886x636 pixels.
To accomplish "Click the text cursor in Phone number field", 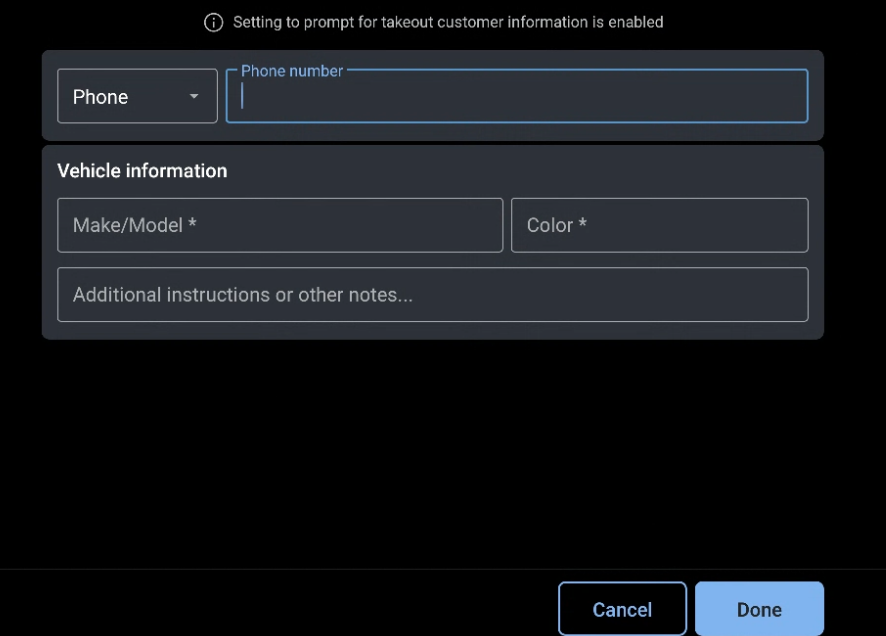I will click(x=243, y=97).
